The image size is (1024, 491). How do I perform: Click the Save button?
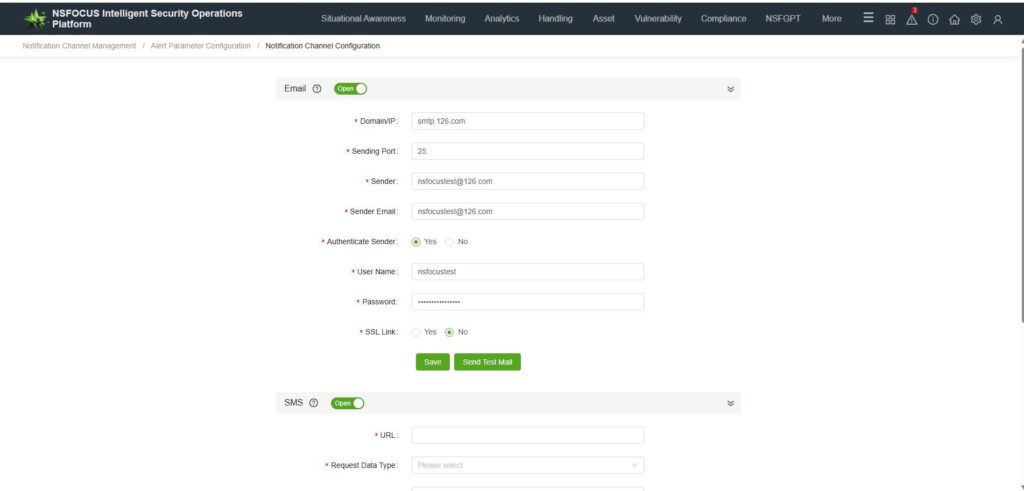432,362
